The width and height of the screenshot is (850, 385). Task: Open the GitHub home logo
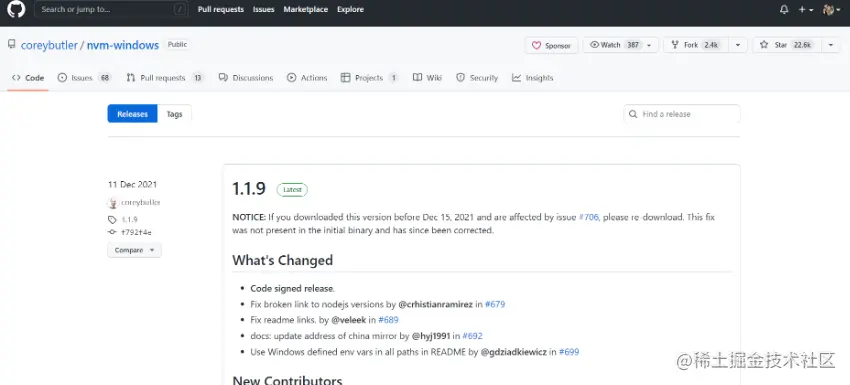coord(16,9)
